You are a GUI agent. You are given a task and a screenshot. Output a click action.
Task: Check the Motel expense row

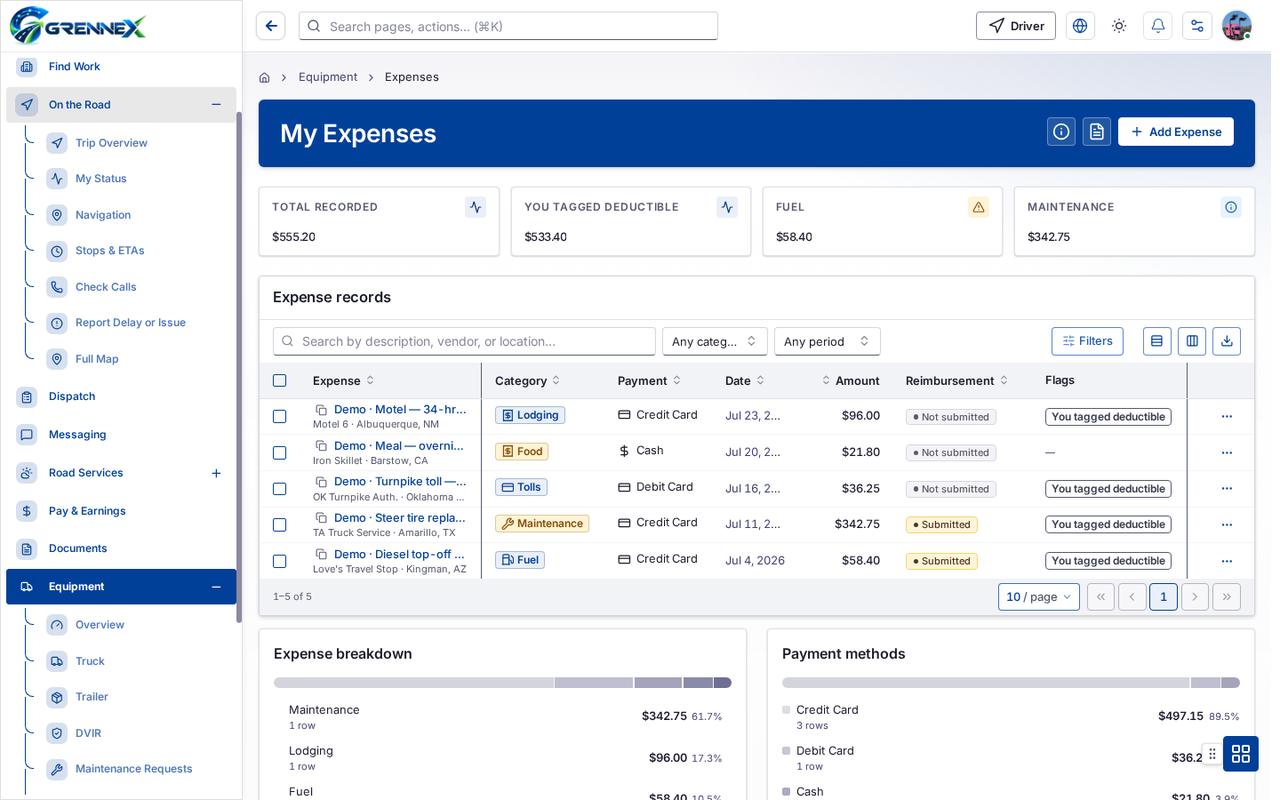[x=280, y=416]
